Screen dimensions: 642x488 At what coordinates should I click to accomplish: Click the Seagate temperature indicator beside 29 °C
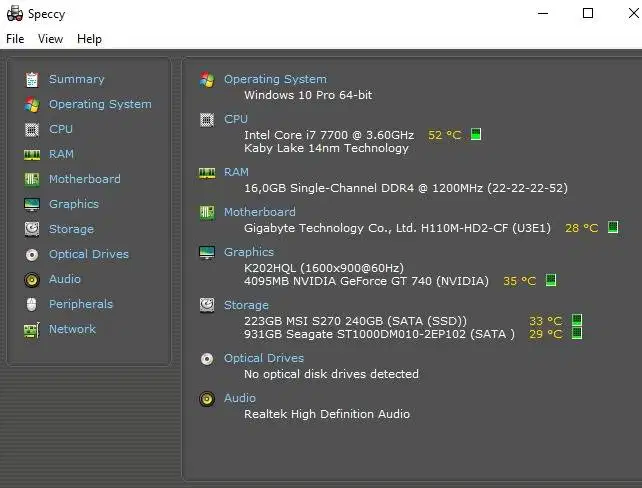pyautogui.click(x=577, y=333)
